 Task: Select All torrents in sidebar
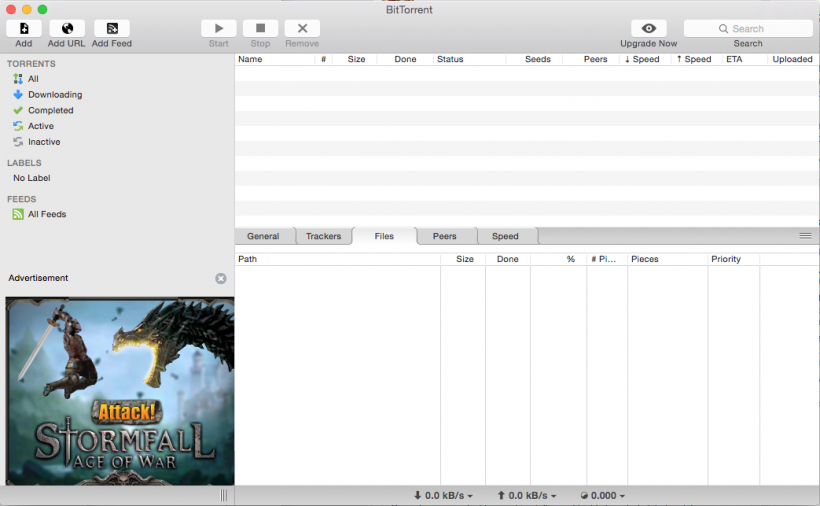tap(33, 79)
